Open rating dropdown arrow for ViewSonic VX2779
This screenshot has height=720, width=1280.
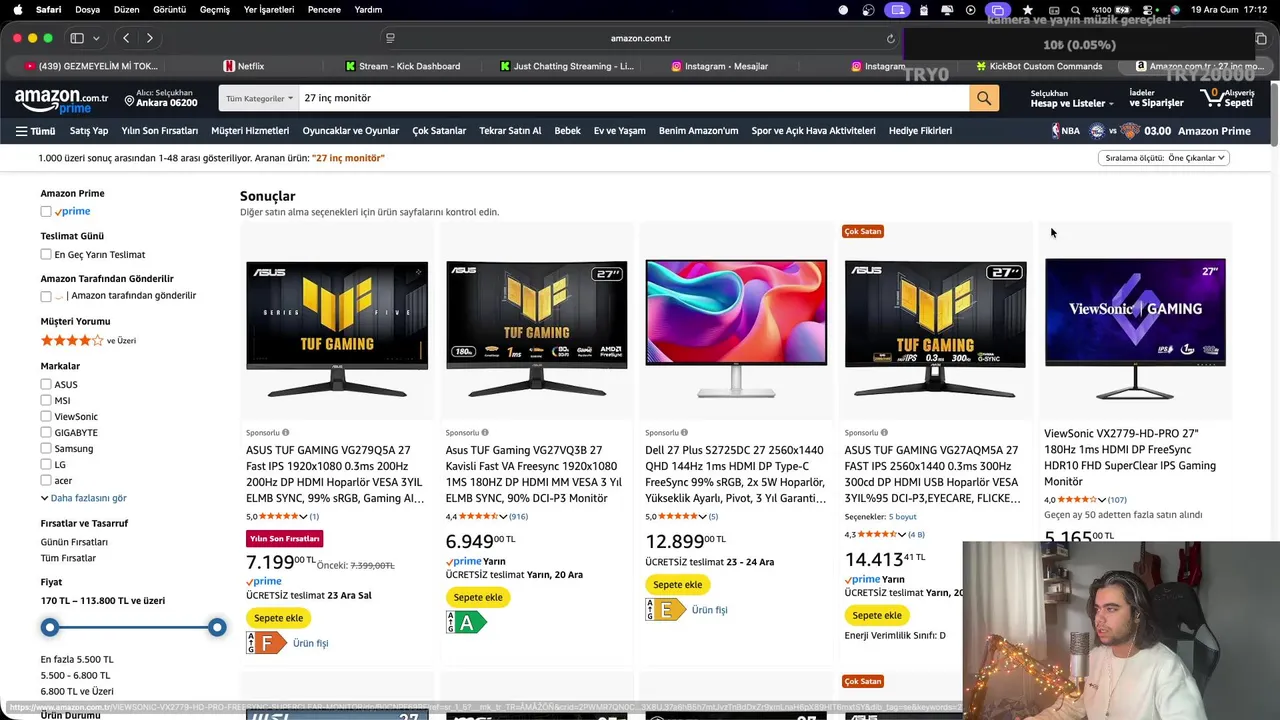point(1102,500)
